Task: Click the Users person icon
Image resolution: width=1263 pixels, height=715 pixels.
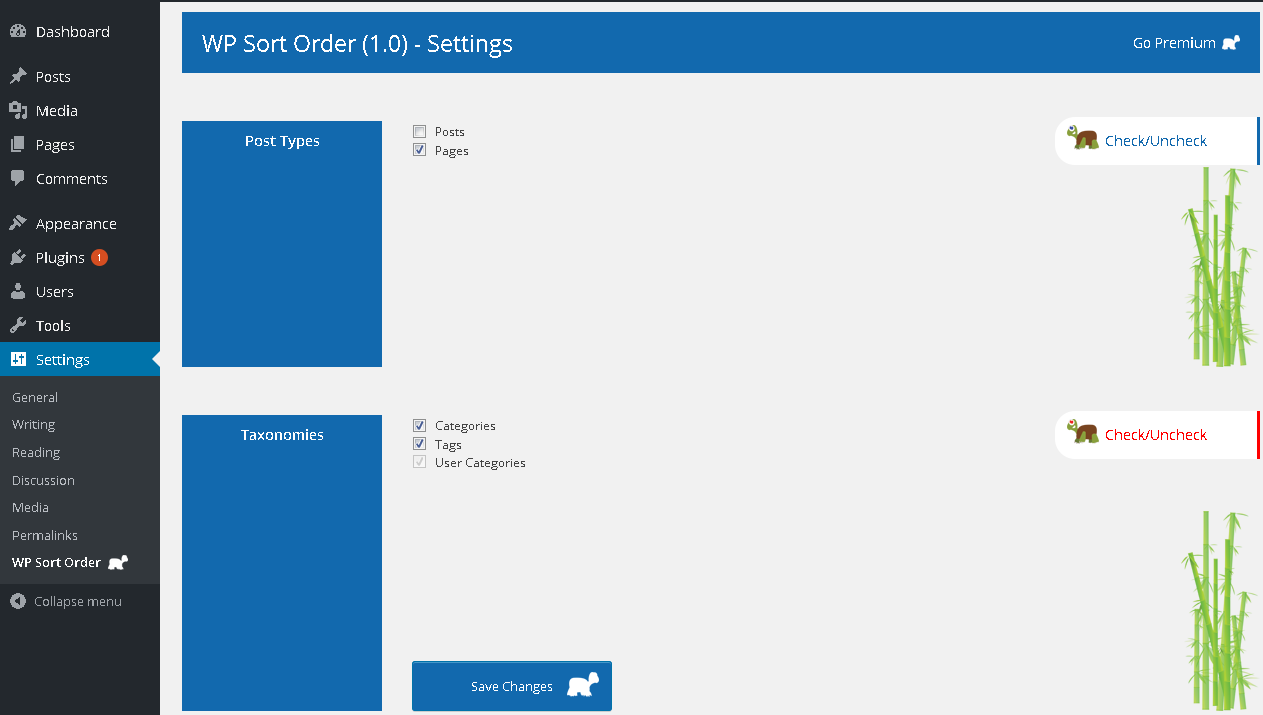Action: tap(18, 291)
